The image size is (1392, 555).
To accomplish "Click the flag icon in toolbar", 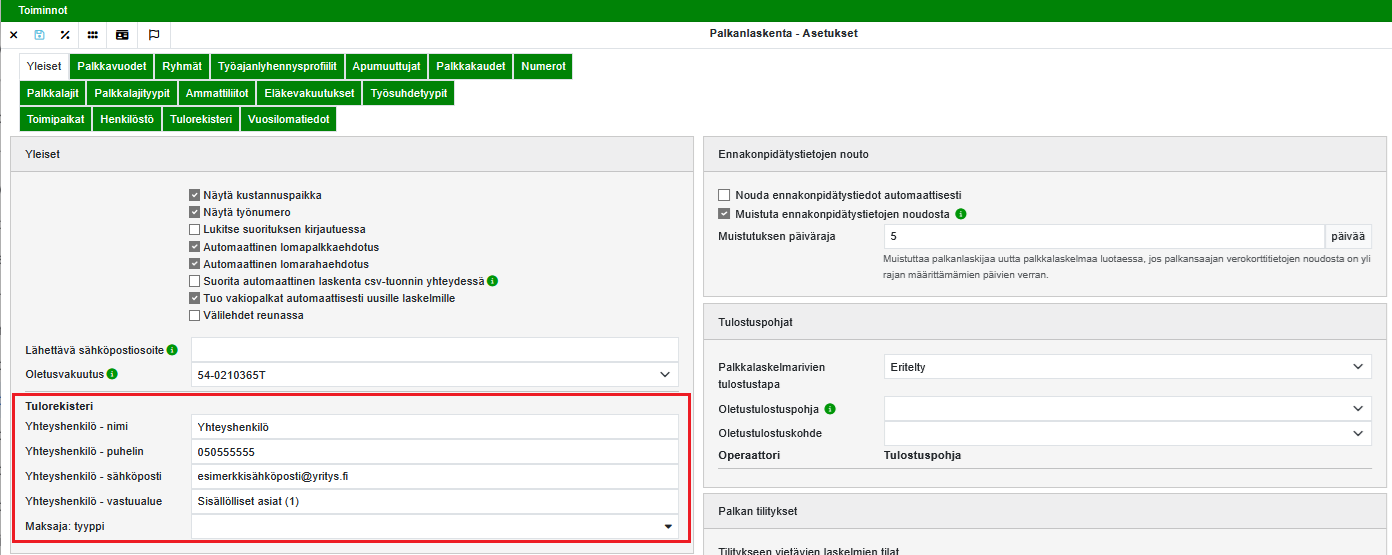I will [154, 34].
